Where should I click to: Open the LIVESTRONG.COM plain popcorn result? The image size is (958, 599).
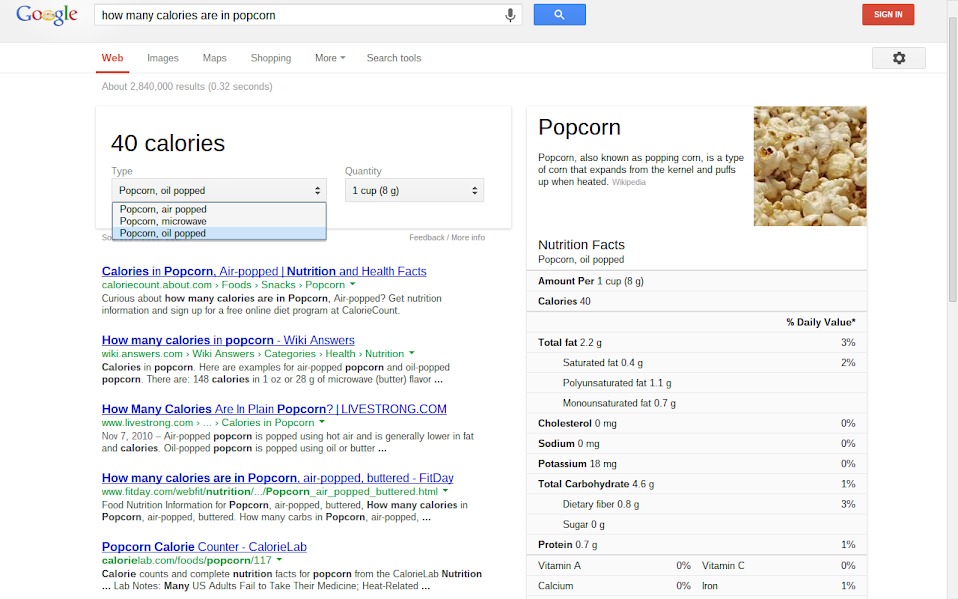274,409
